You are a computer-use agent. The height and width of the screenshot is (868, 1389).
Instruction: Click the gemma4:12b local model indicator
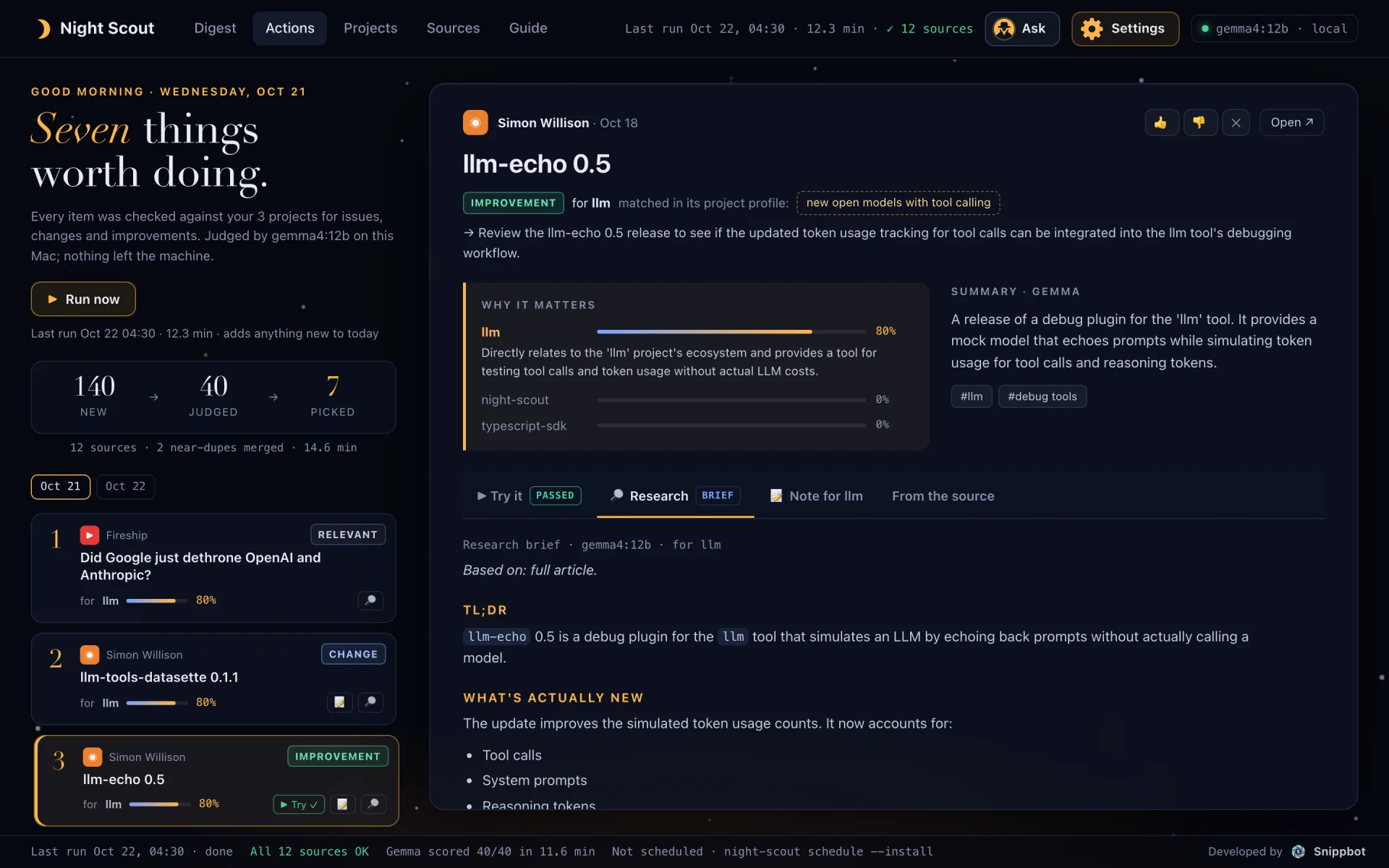click(1274, 29)
